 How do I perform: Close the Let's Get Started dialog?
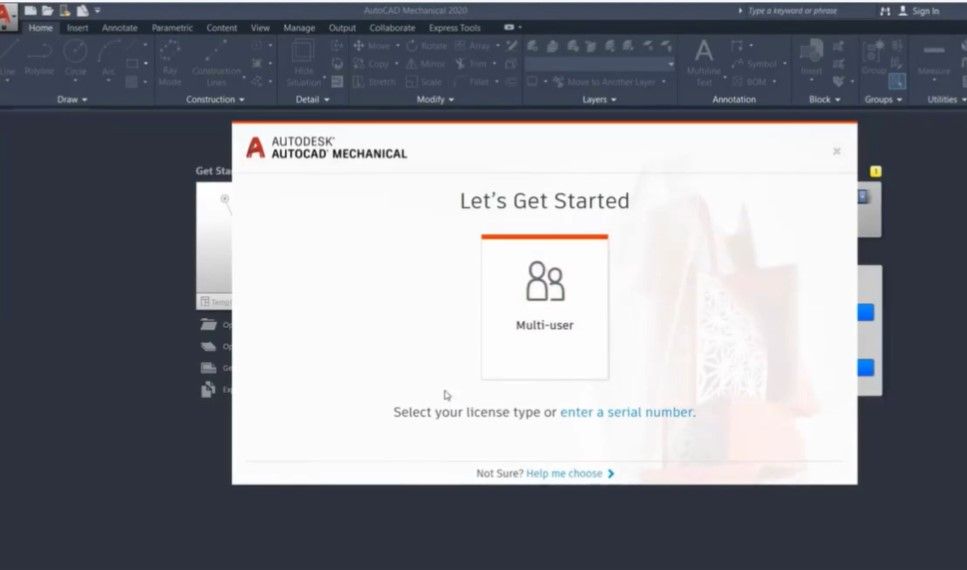pos(836,151)
